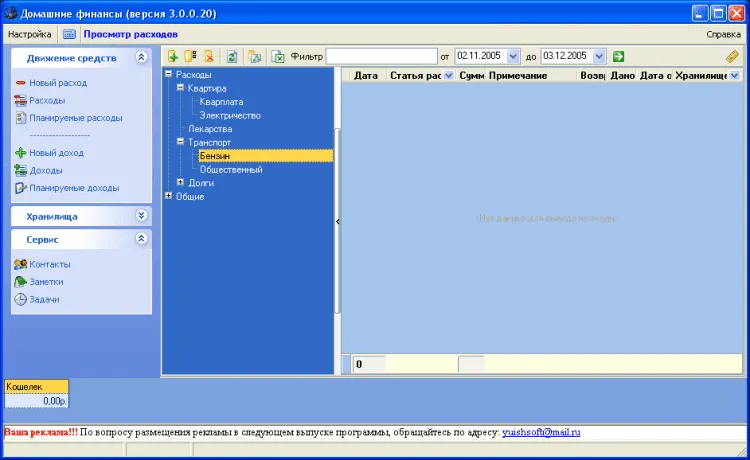The height and width of the screenshot is (460, 750).
Task: Click the edit record toolbar icon
Action: 190,56
